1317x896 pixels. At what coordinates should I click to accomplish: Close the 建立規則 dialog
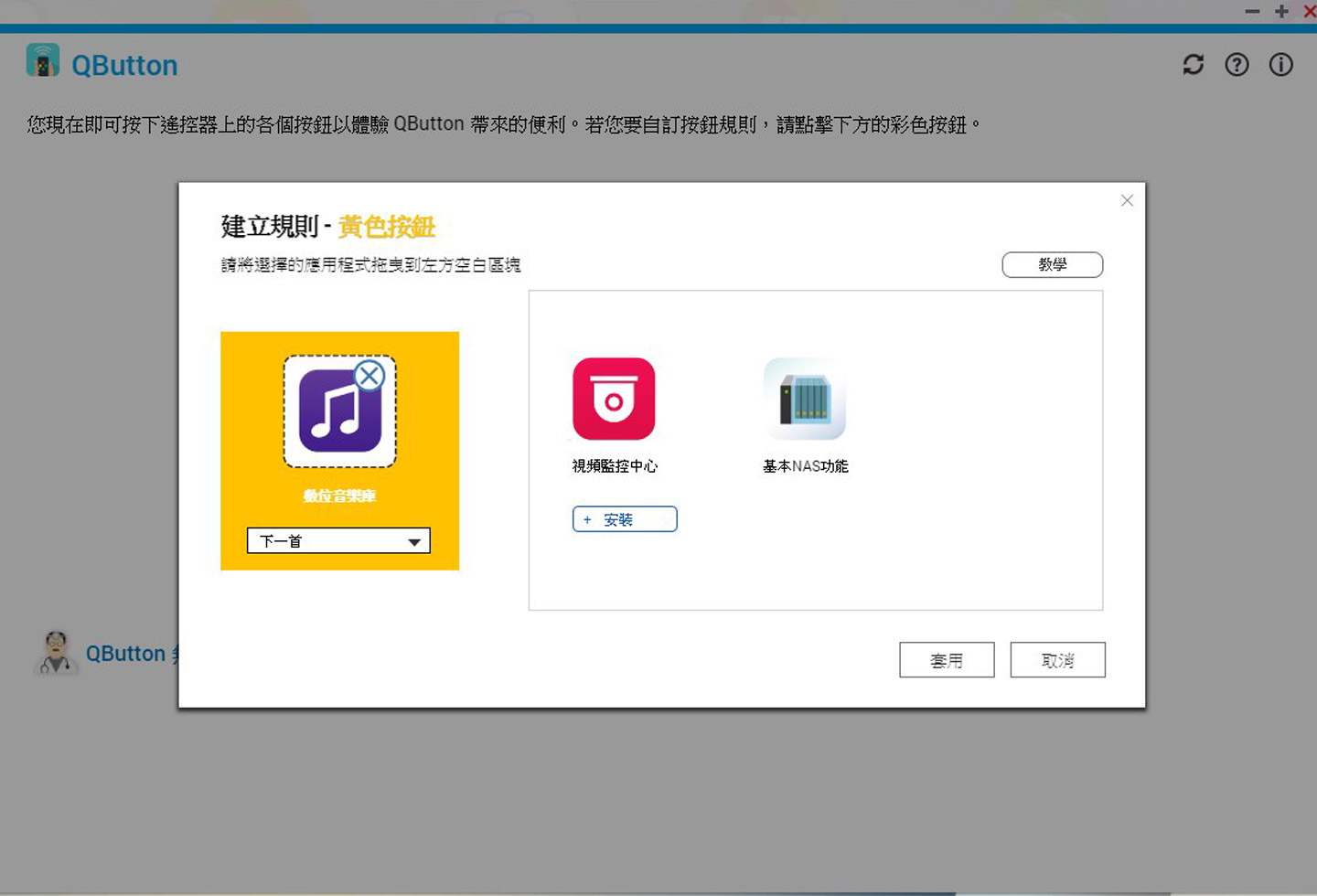(x=1127, y=200)
